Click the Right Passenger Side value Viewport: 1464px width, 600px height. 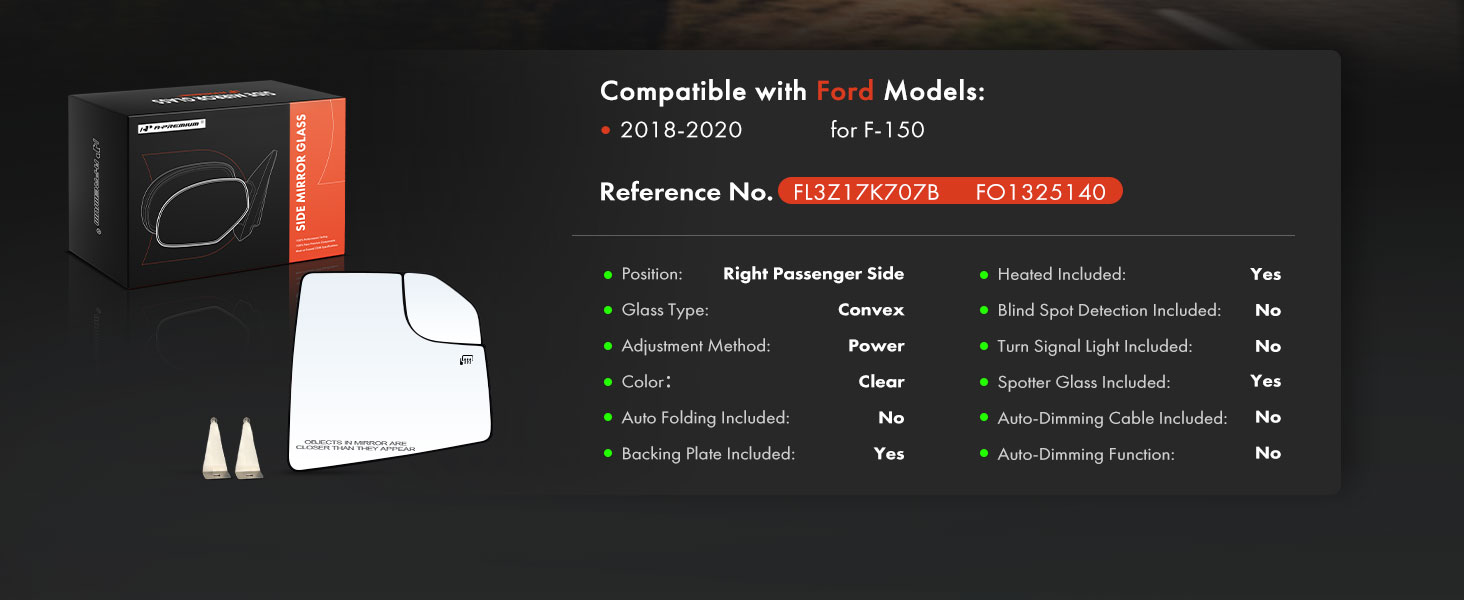[x=813, y=274]
